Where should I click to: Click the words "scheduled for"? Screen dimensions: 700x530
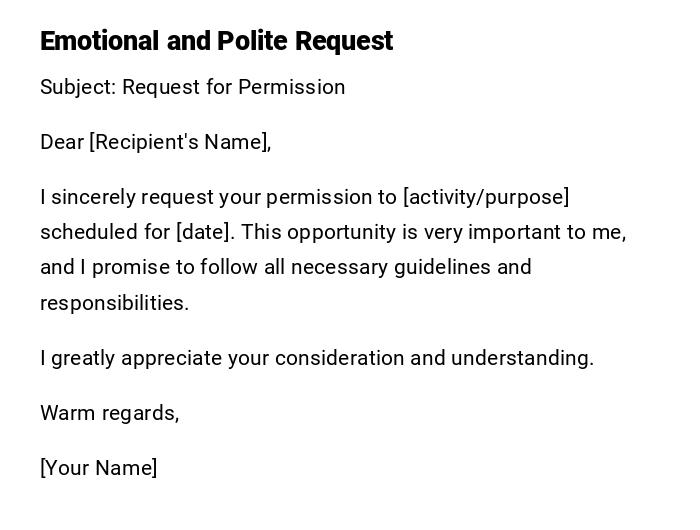click(x=105, y=232)
